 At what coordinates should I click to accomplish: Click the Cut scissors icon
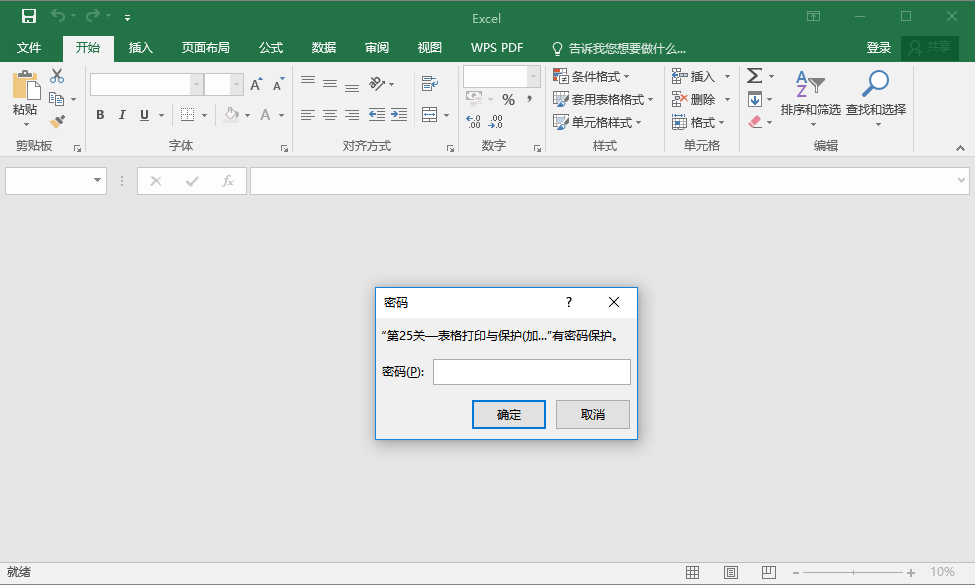(57, 76)
